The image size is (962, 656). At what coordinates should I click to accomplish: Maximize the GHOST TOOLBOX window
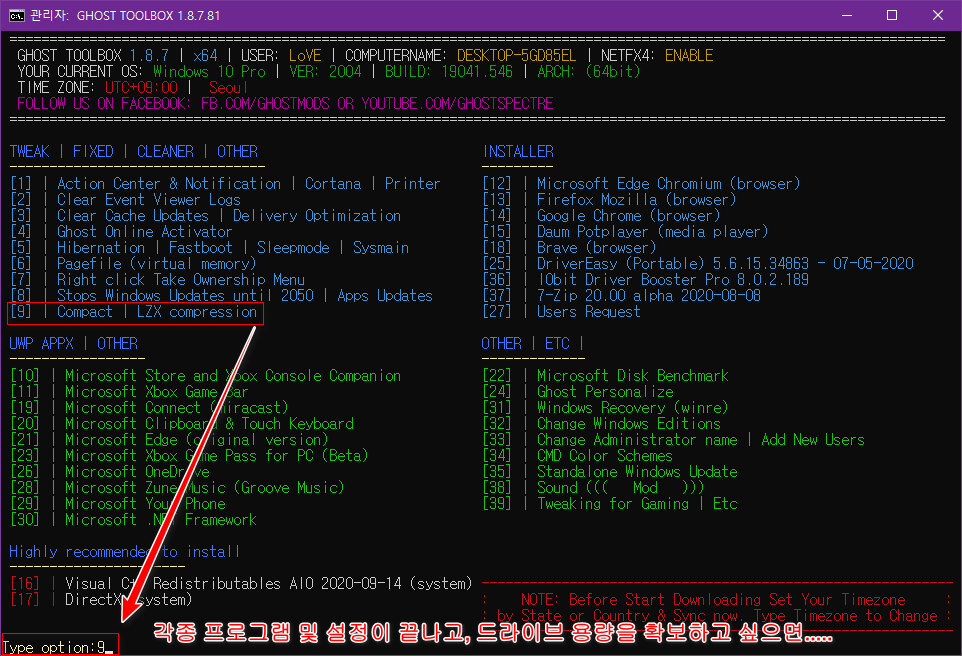(x=892, y=15)
